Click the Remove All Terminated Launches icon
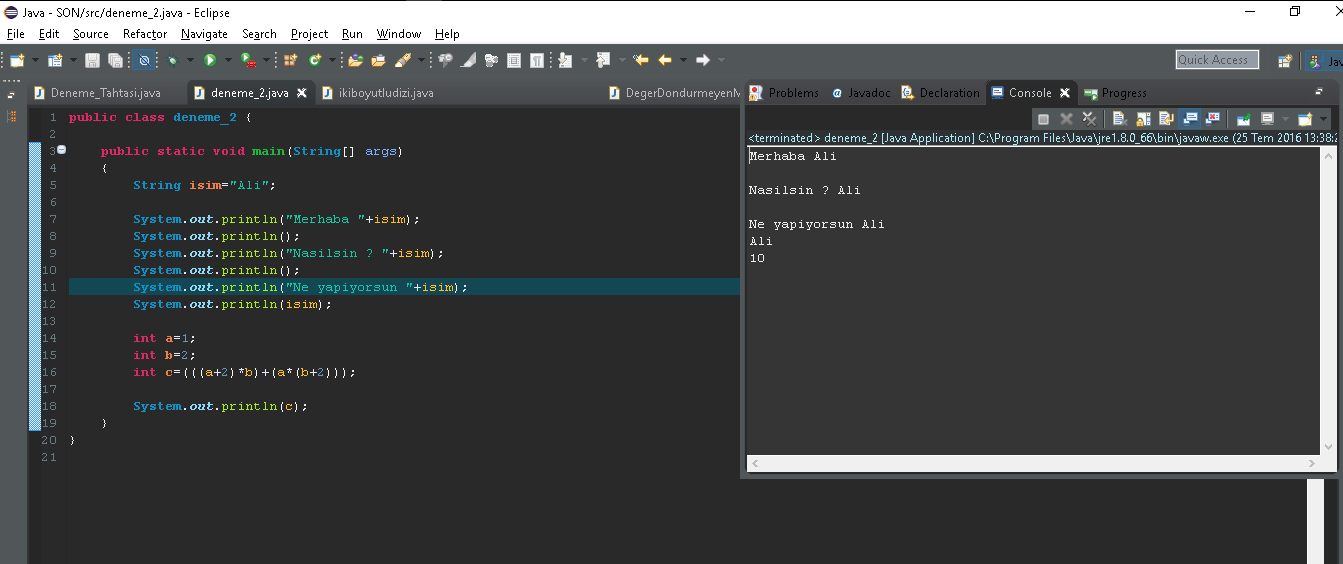The height and width of the screenshot is (564, 1343). tap(1089, 119)
